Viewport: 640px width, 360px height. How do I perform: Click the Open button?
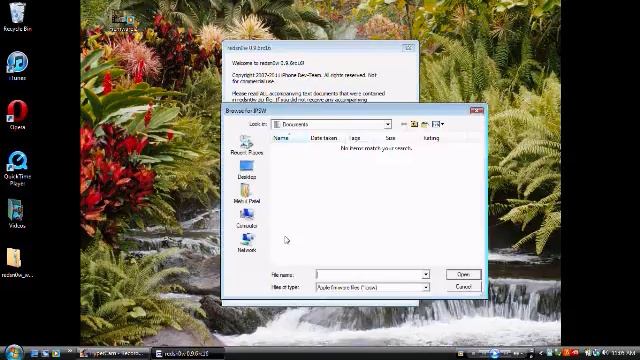pyautogui.click(x=463, y=274)
